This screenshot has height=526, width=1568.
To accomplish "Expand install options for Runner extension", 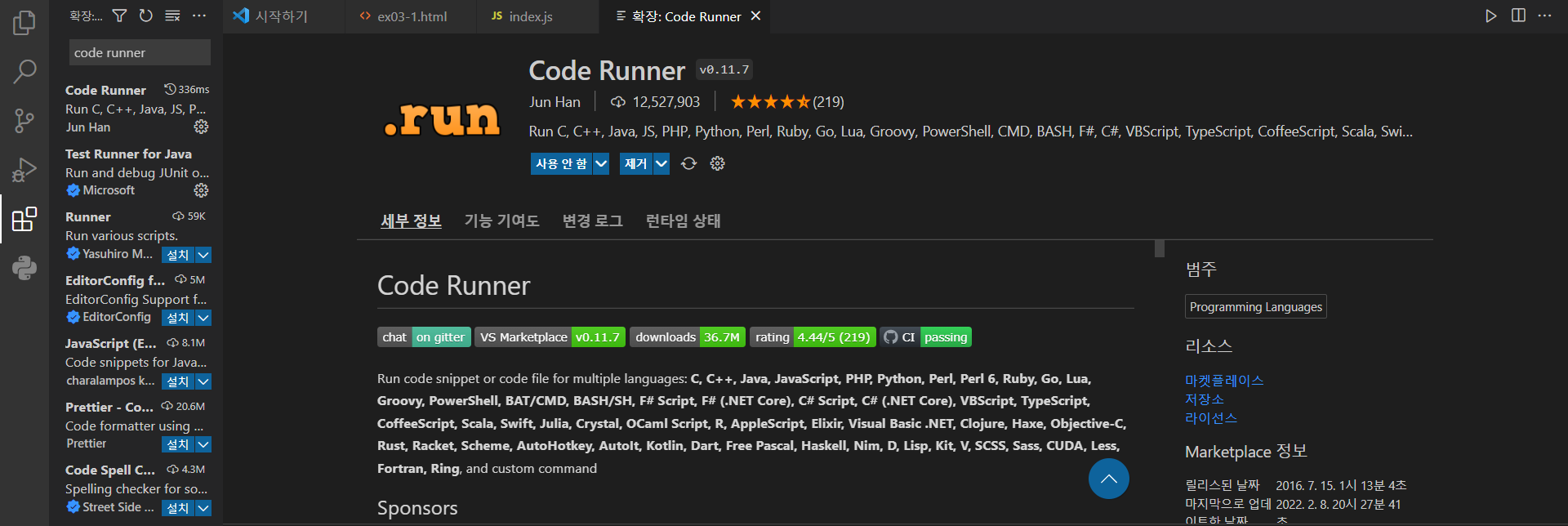I will coord(203,255).
